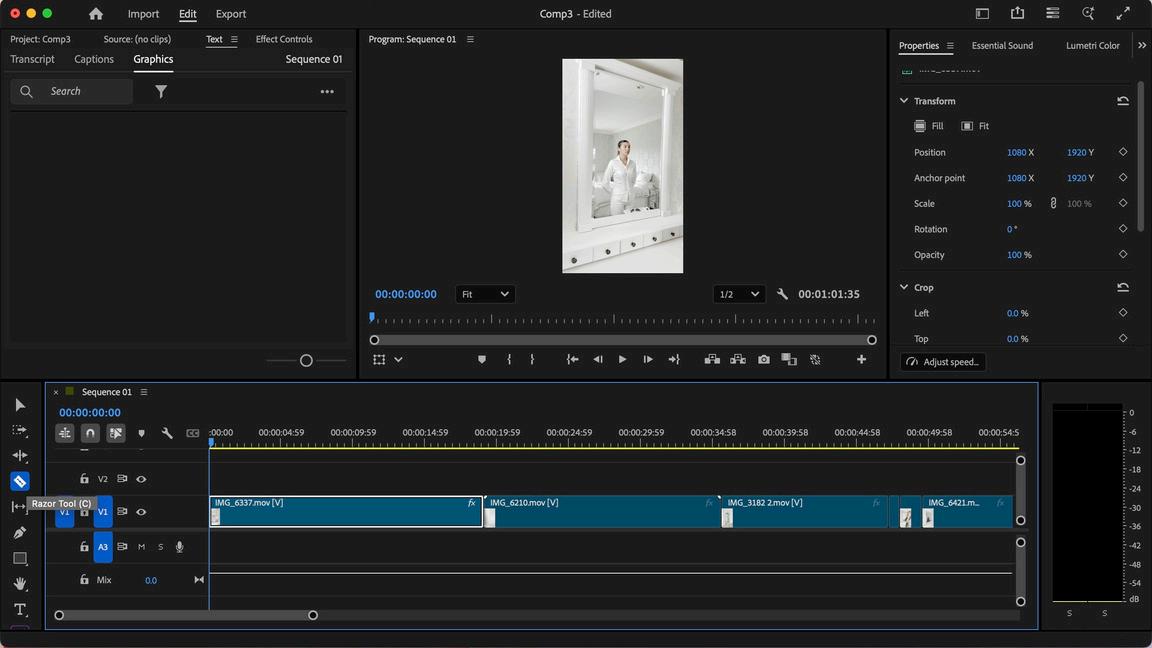Select the Rectangle tool
Screen dimensions: 1152x648
(x=20, y=558)
